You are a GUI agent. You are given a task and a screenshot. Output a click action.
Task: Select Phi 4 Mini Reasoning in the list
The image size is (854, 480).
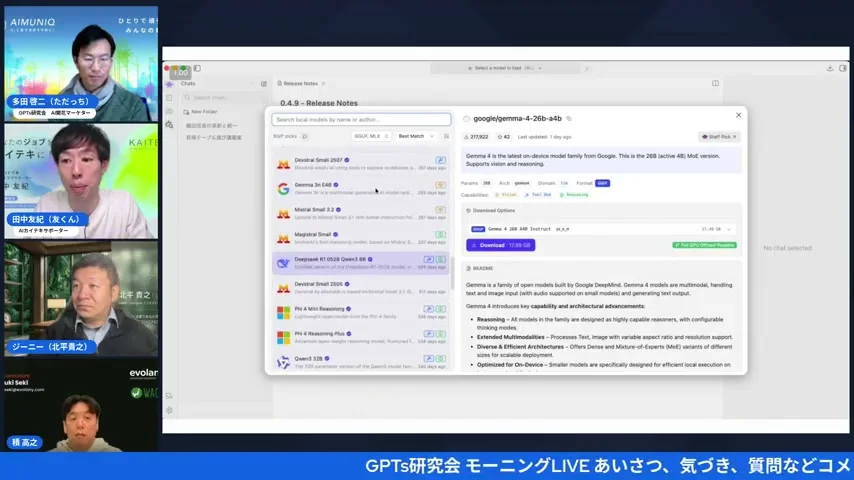coord(360,312)
